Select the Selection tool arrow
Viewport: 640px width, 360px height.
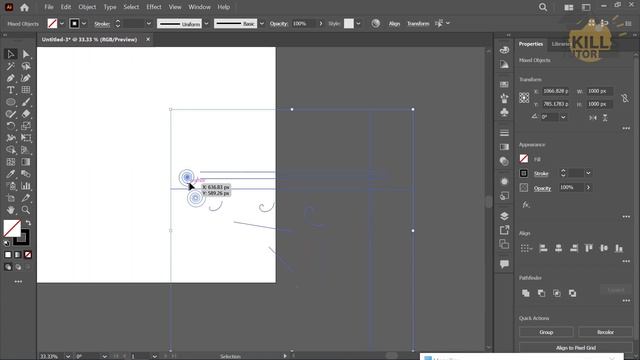tap(11, 54)
